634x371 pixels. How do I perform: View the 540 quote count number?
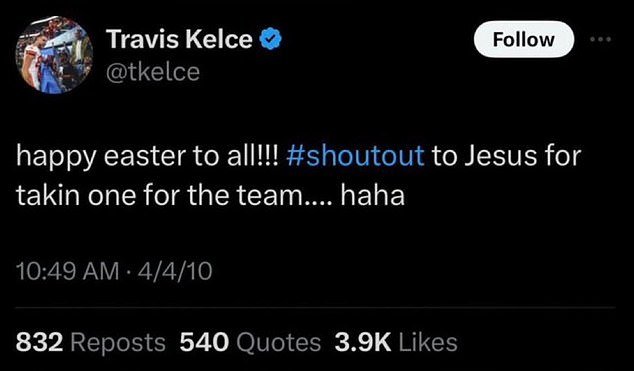click(x=204, y=343)
